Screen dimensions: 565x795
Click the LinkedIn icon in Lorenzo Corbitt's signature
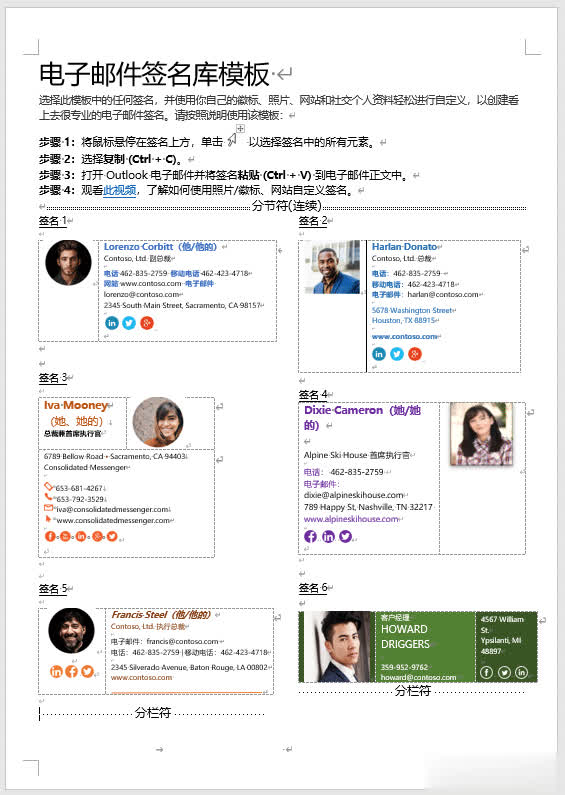pyautogui.click(x=112, y=322)
